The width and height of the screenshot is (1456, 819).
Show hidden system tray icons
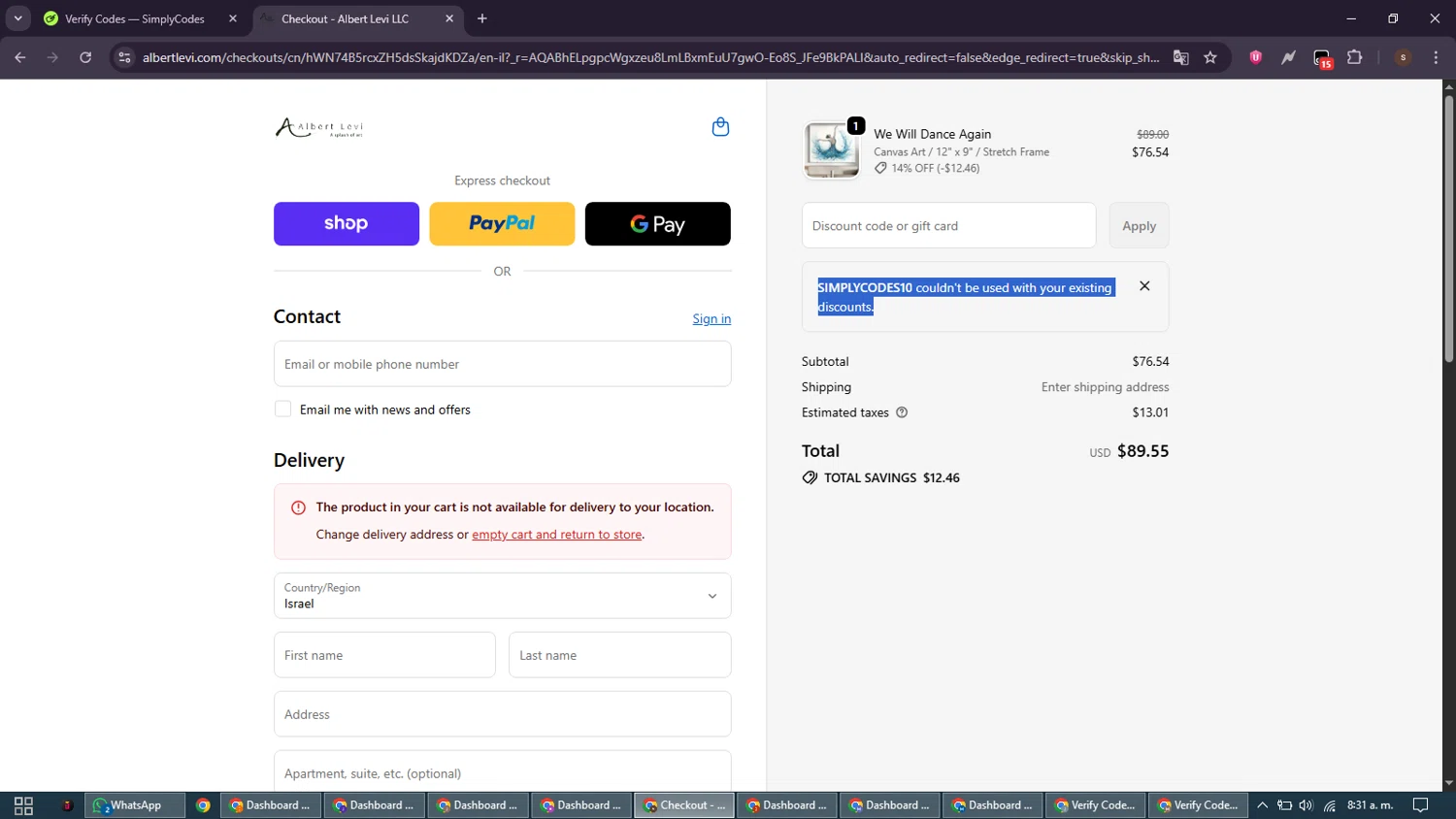[1262, 805]
